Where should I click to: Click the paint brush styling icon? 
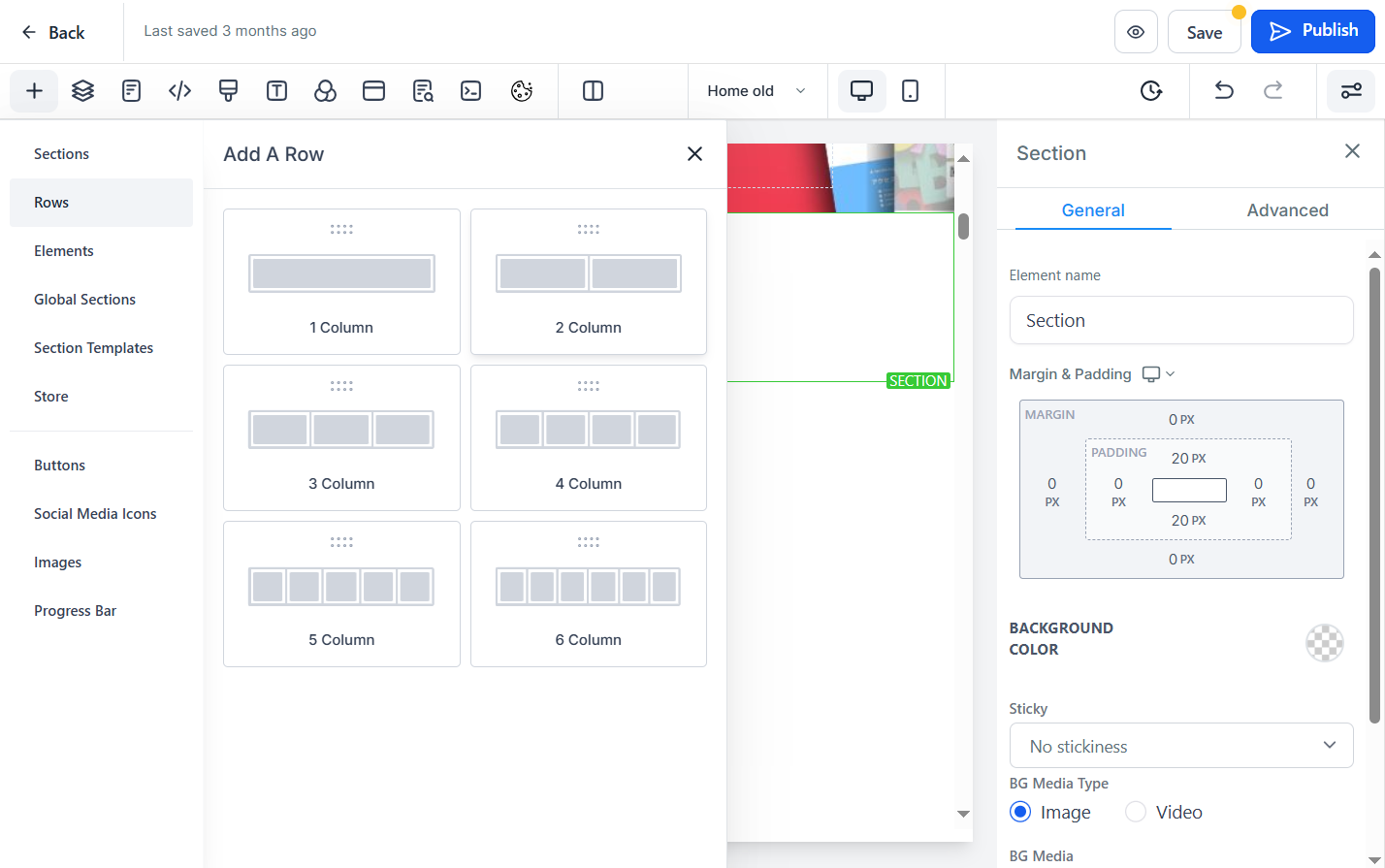[228, 91]
